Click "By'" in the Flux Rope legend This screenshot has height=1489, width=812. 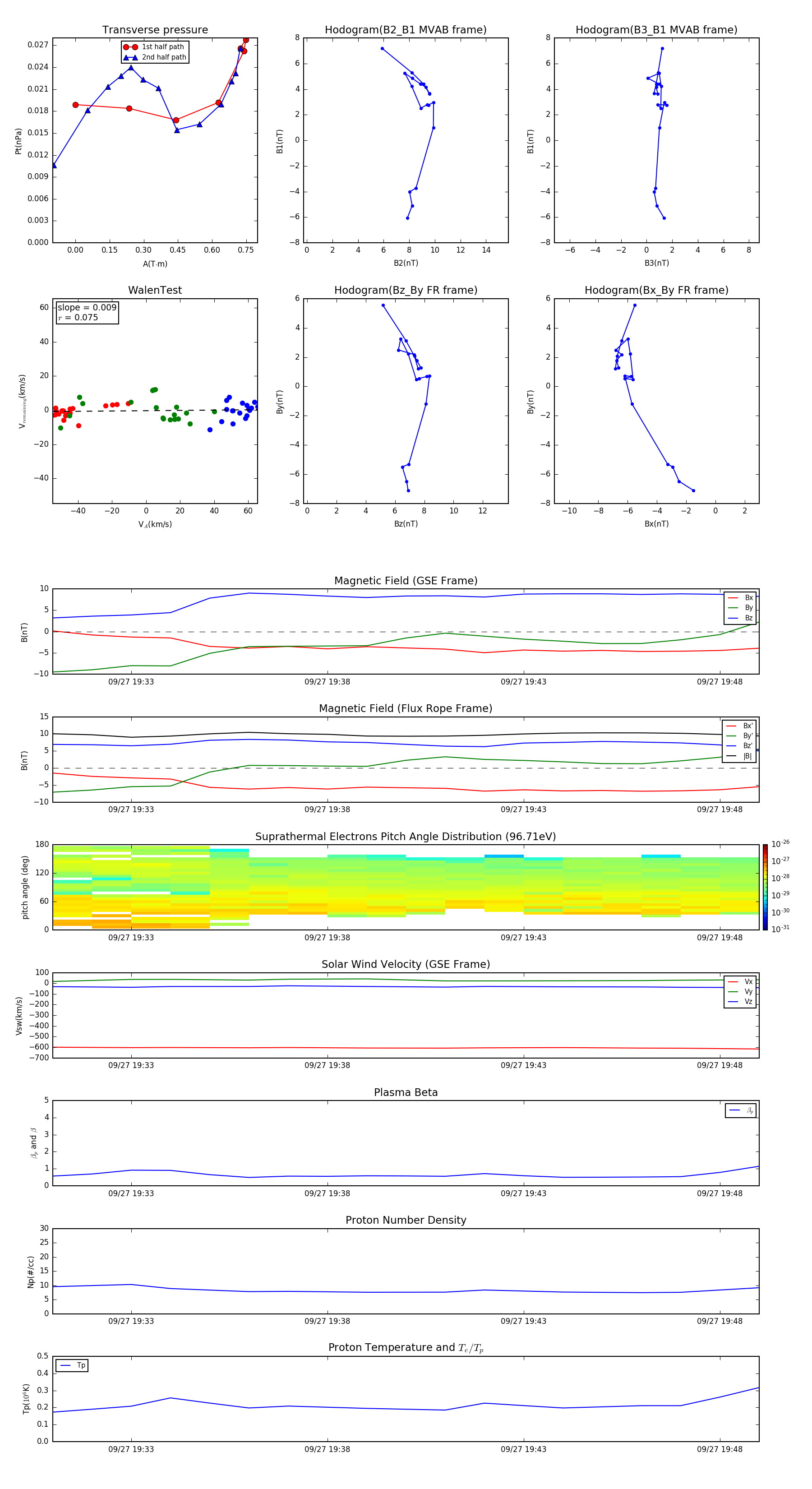coord(748,736)
